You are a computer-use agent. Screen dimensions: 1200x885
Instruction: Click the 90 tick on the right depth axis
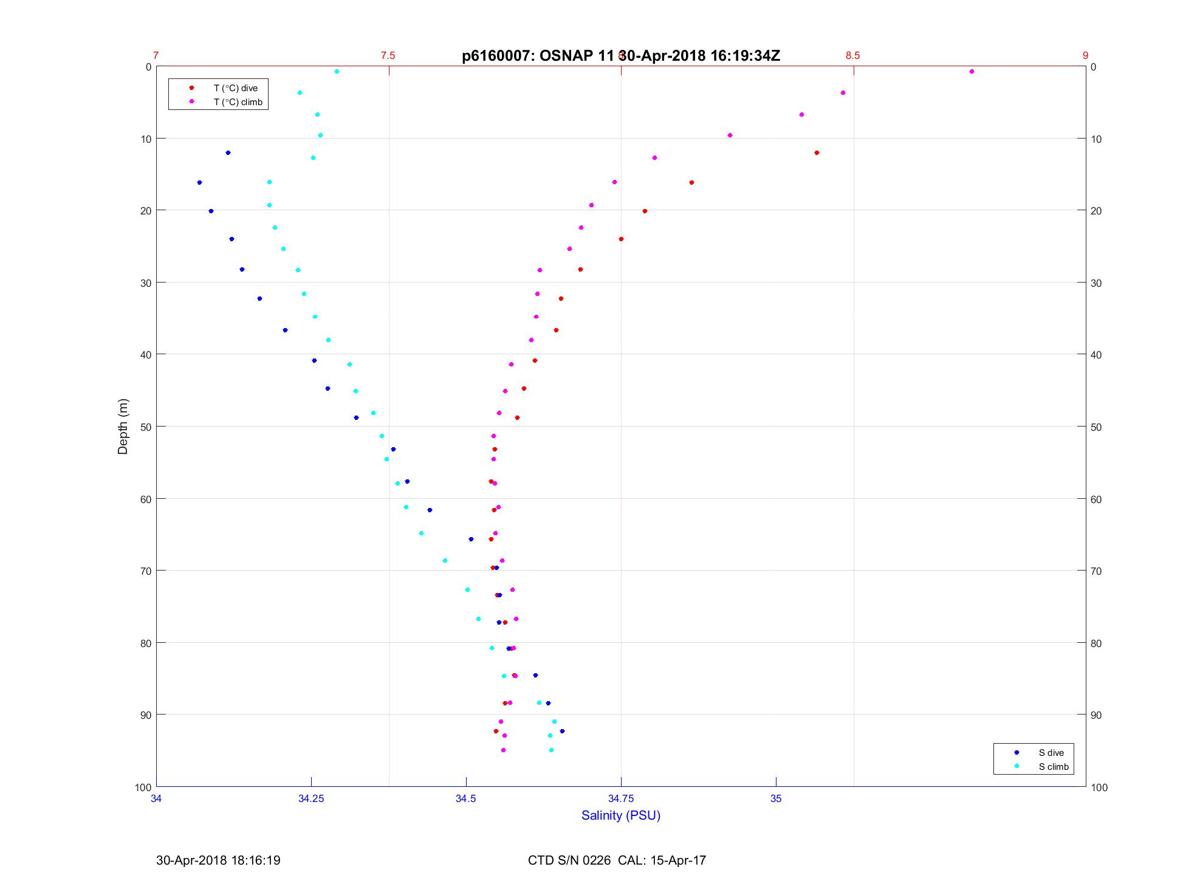[x=1097, y=715]
